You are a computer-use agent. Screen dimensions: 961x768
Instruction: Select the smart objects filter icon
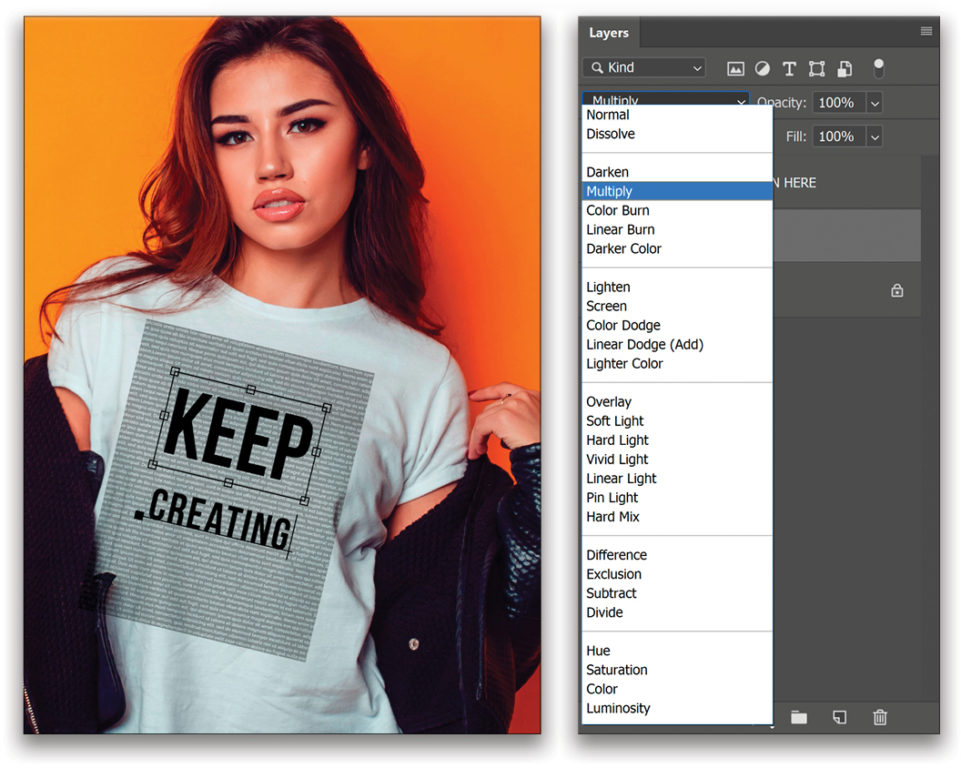click(x=843, y=68)
